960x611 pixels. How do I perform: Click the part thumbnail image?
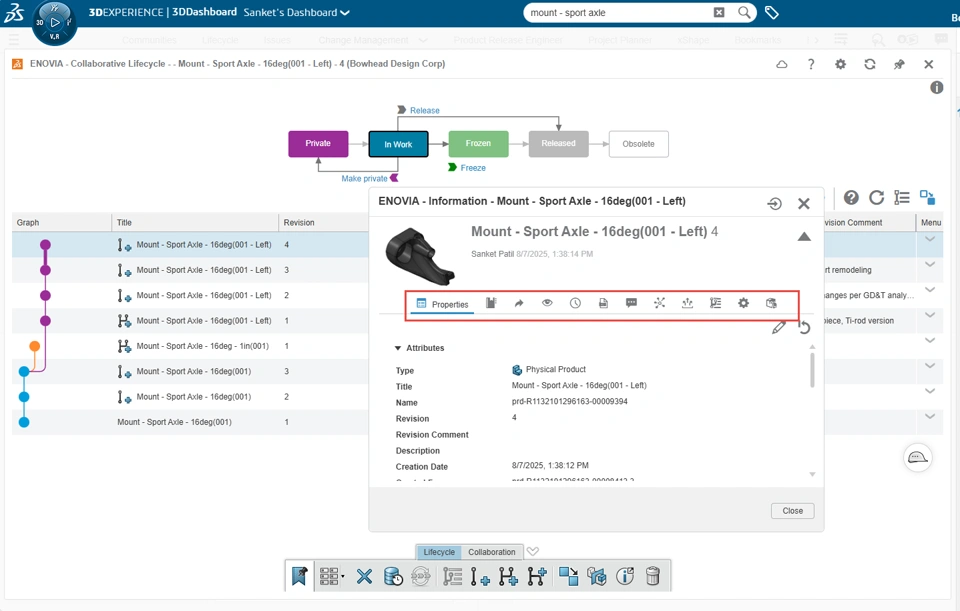click(420, 256)
